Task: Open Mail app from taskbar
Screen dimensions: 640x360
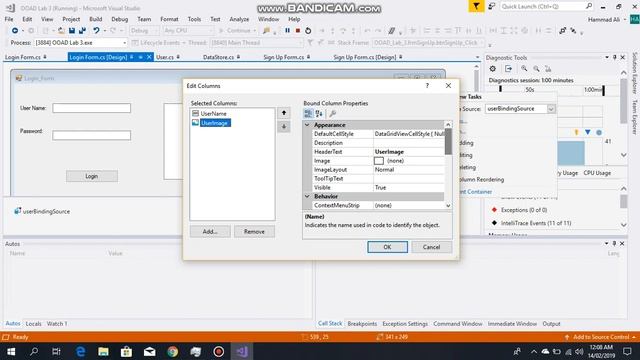Action: pyautogui.click(x=149, y=351)
